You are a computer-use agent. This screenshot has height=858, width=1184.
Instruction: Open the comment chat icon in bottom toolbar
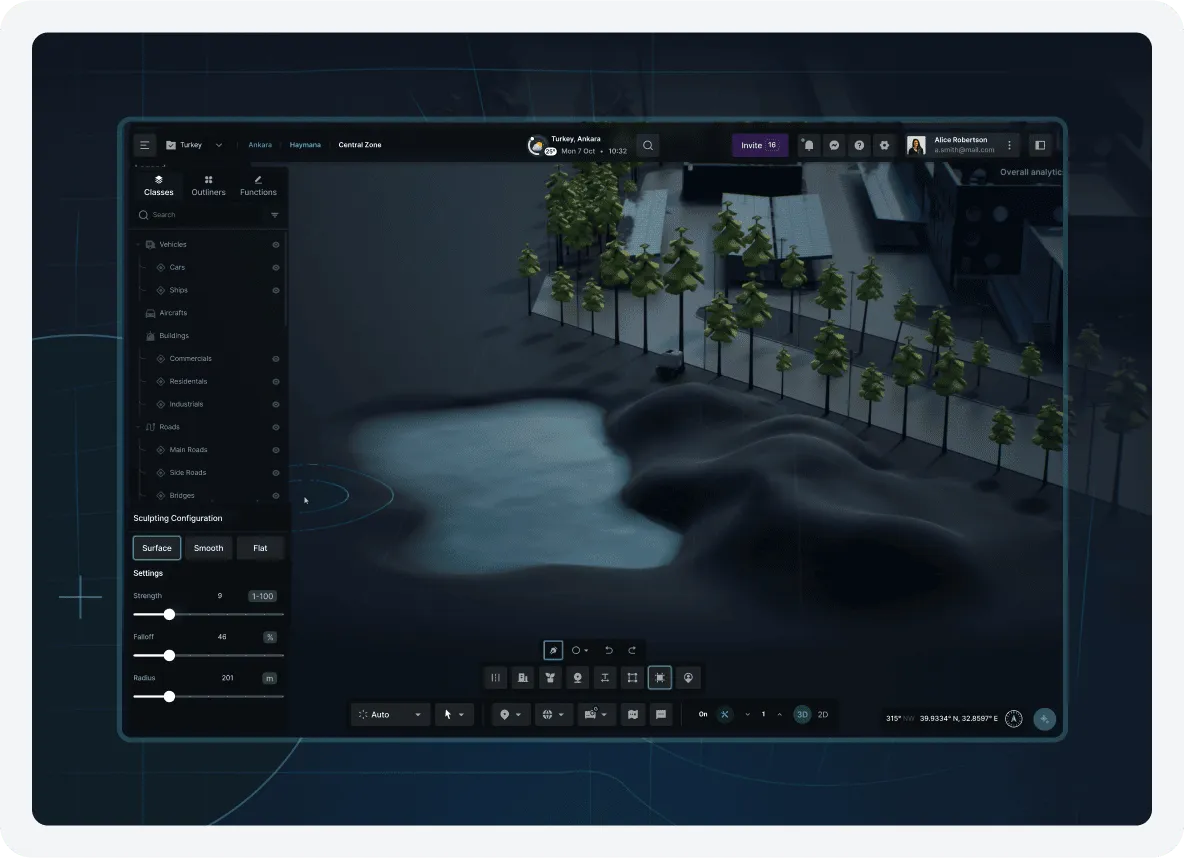(661, 714)
